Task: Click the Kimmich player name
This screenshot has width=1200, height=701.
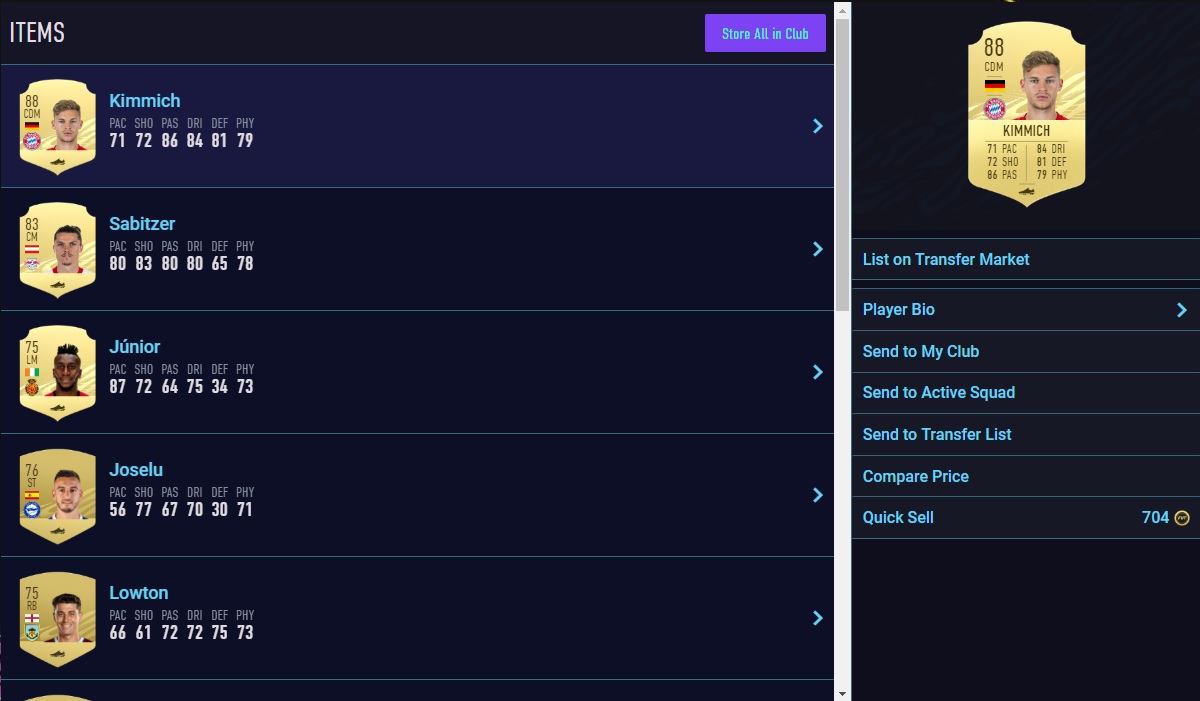Action: click(x=145, y=101)
